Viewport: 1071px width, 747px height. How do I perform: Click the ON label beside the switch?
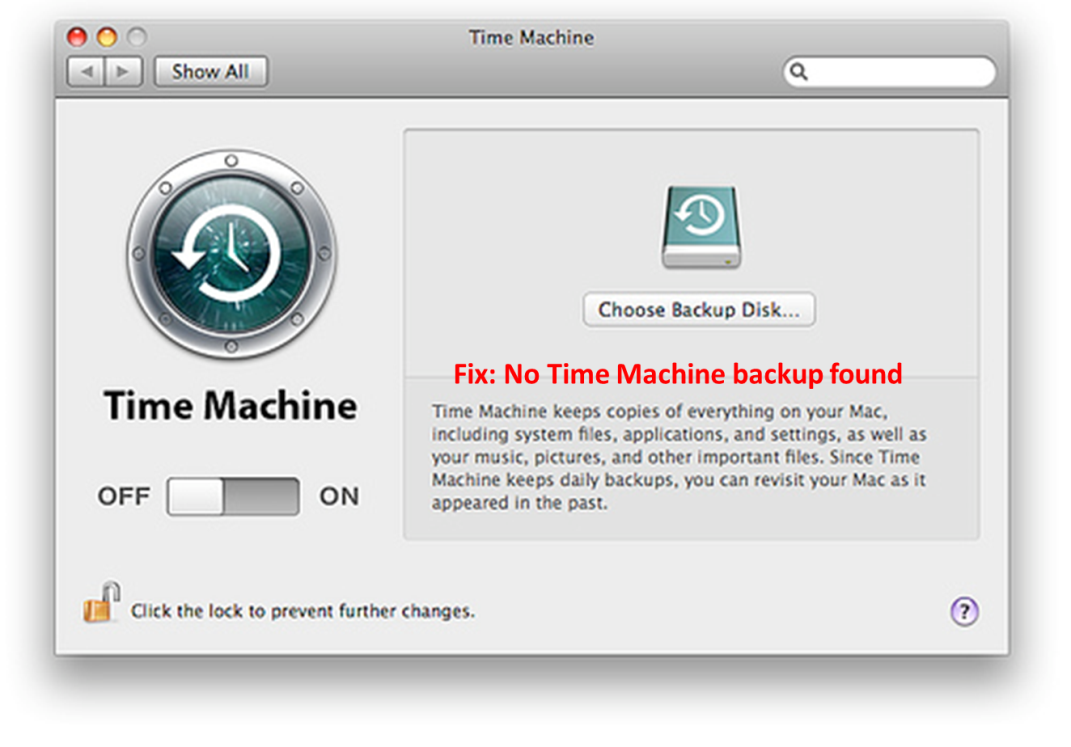click(x=339, y=496)
